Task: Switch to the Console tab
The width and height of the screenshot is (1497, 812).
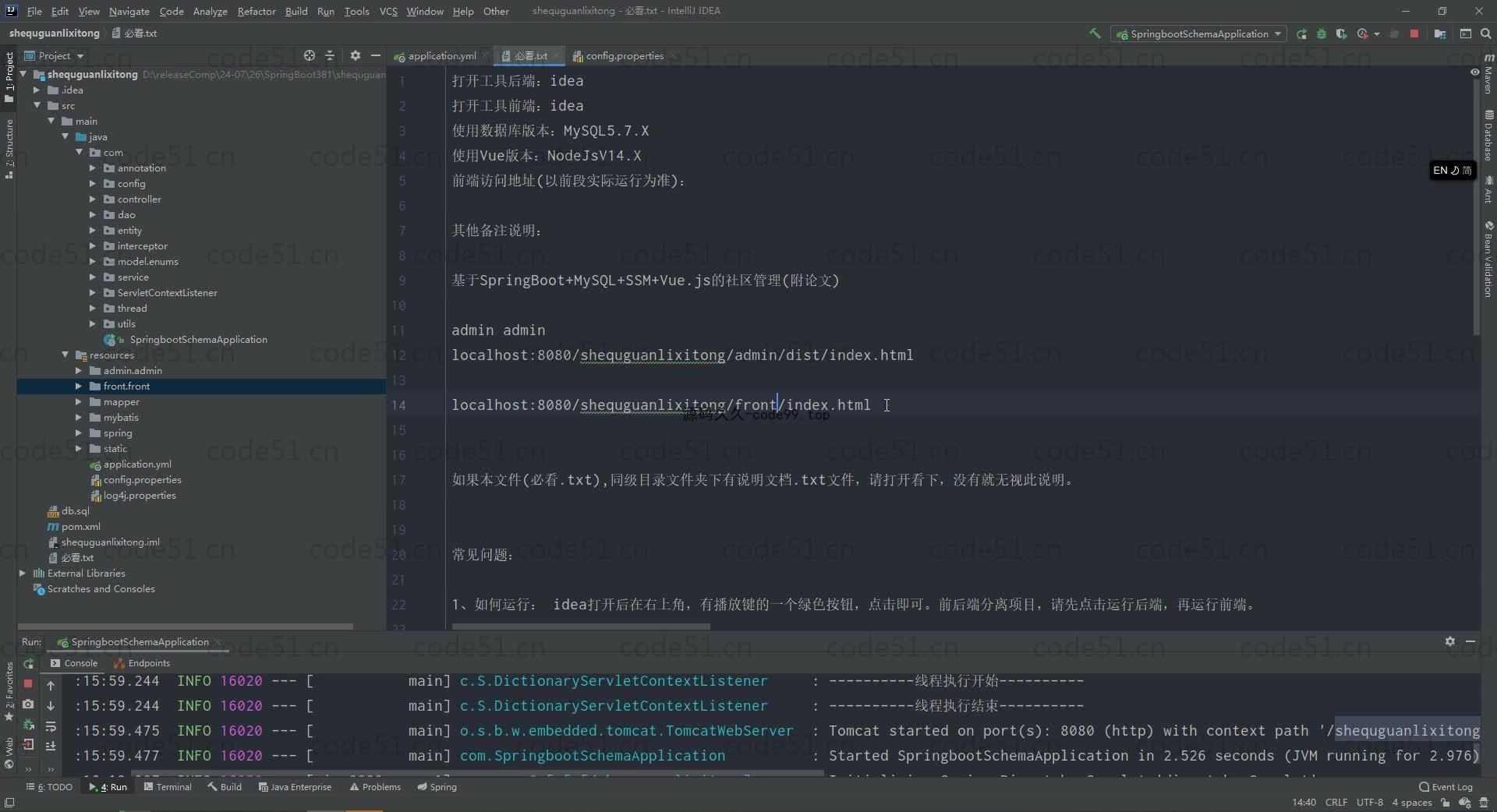Action: (x=74, y=663)
